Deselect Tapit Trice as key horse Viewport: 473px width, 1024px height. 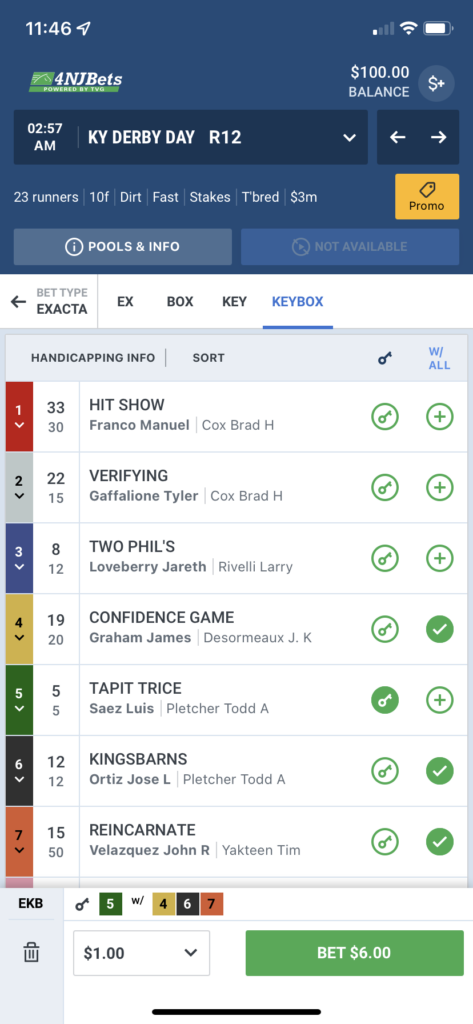(x=385, y=700)
